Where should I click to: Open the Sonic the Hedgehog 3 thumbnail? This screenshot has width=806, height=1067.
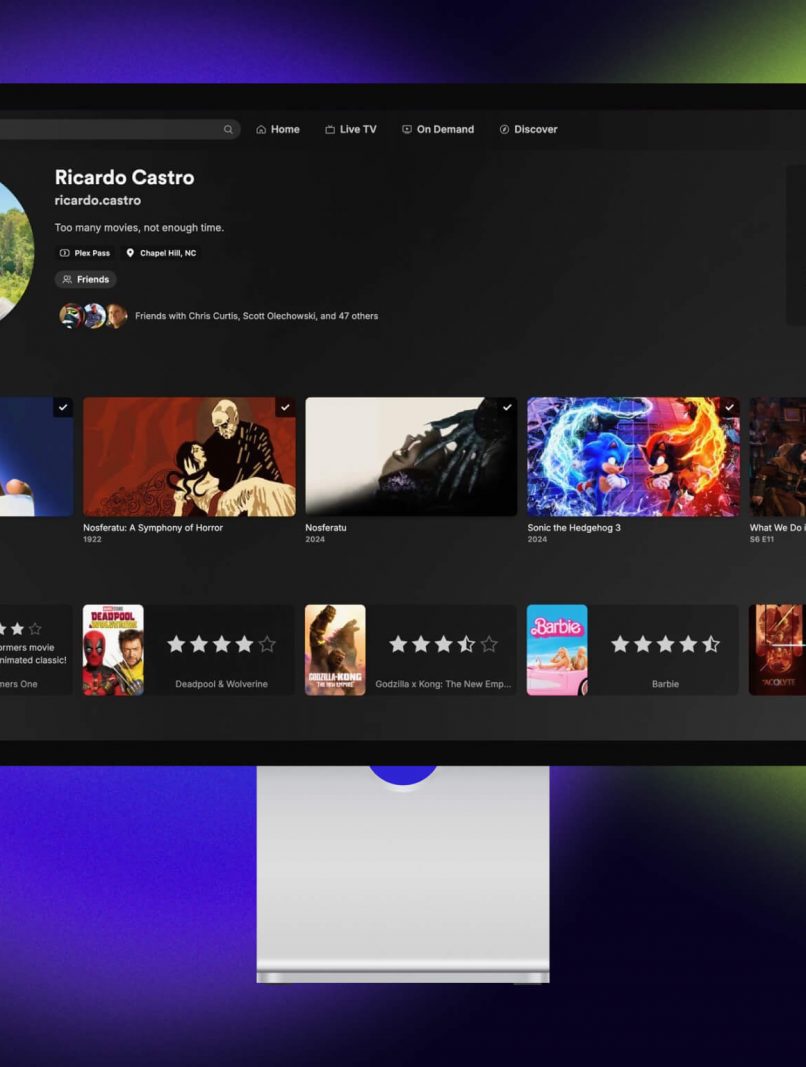pos(633,457)
